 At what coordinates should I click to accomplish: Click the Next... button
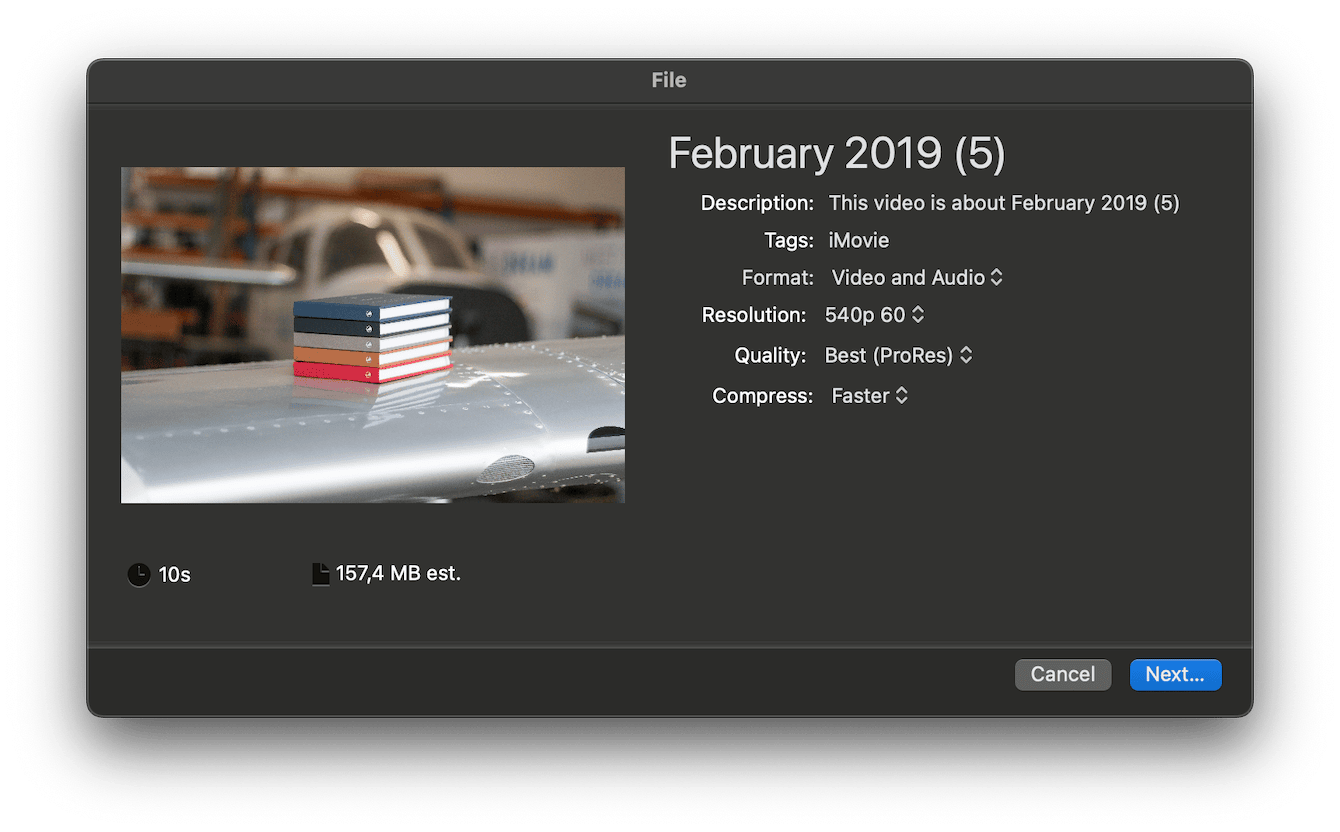1175,675
